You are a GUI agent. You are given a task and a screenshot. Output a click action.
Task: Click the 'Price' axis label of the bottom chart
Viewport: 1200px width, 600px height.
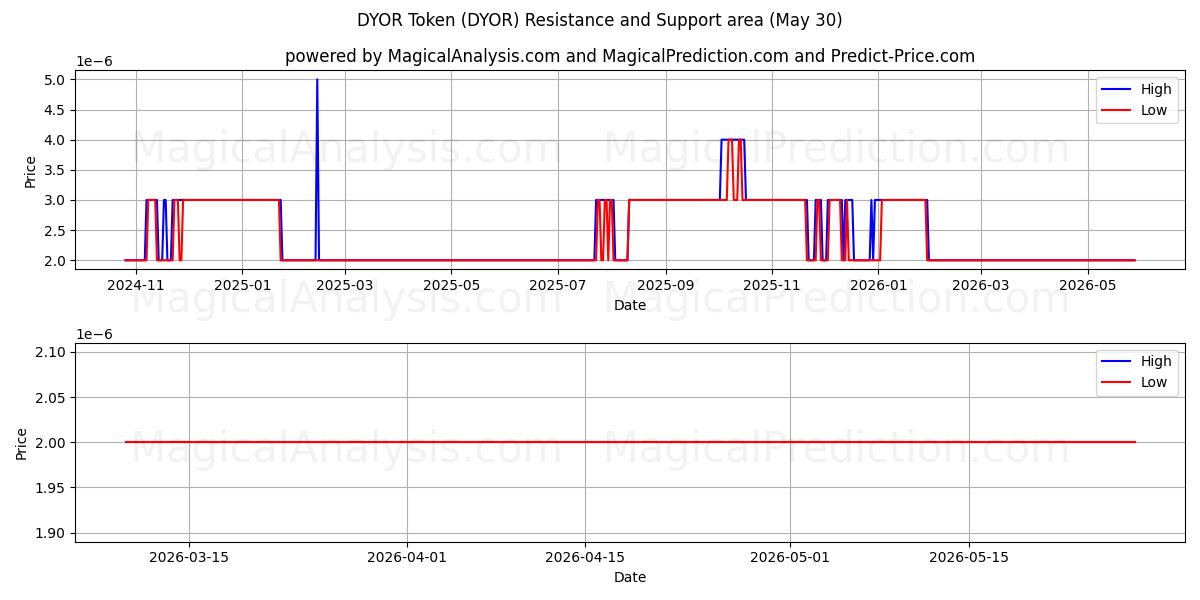pyautogui.click(x=22, y=443)
